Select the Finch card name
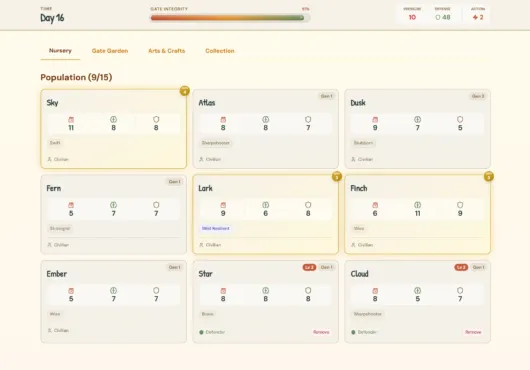The width and height of the screenshot is (530, 370). click(x=359, y=188)
